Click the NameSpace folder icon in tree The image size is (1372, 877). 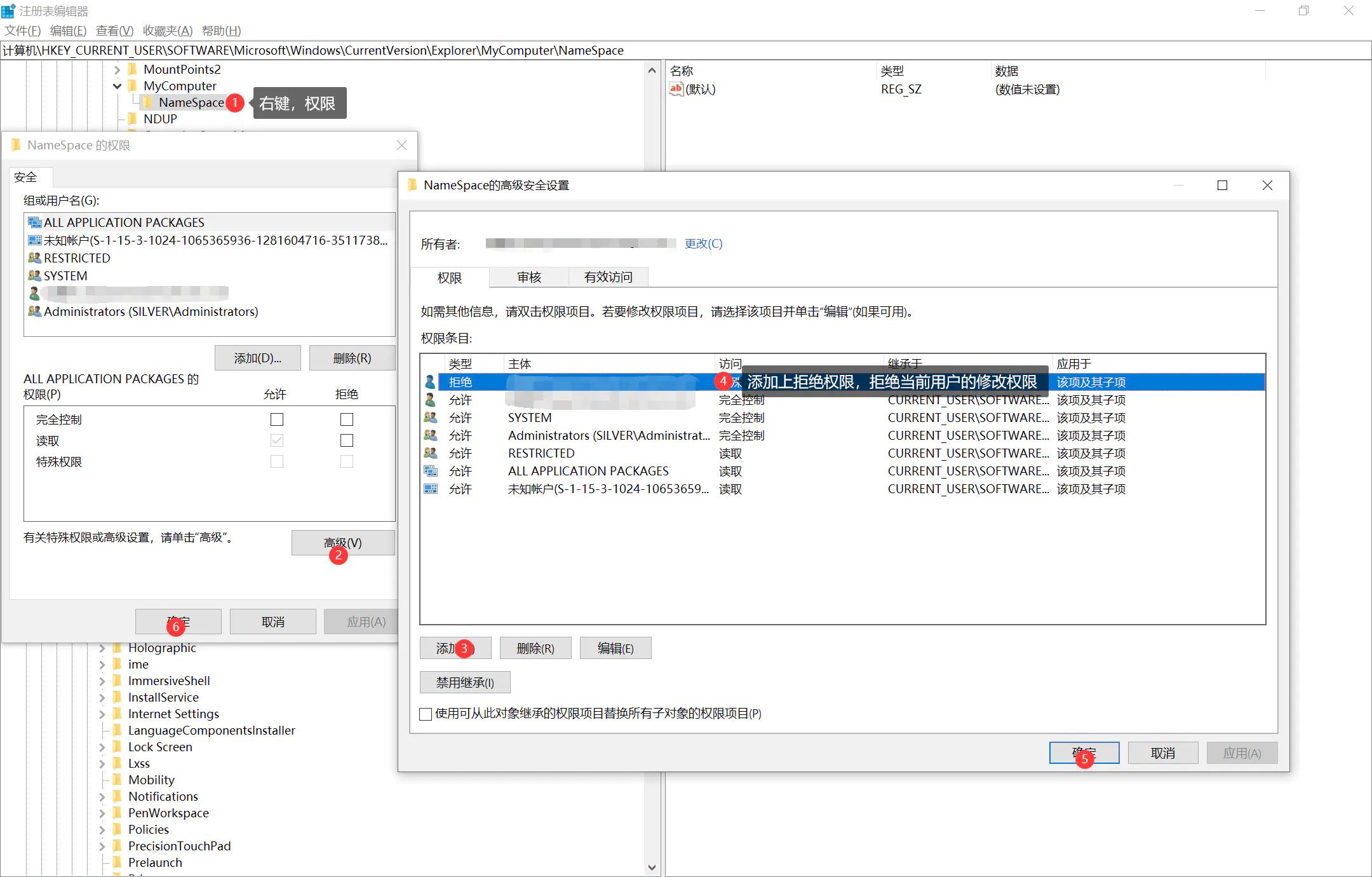pos(147,102)
